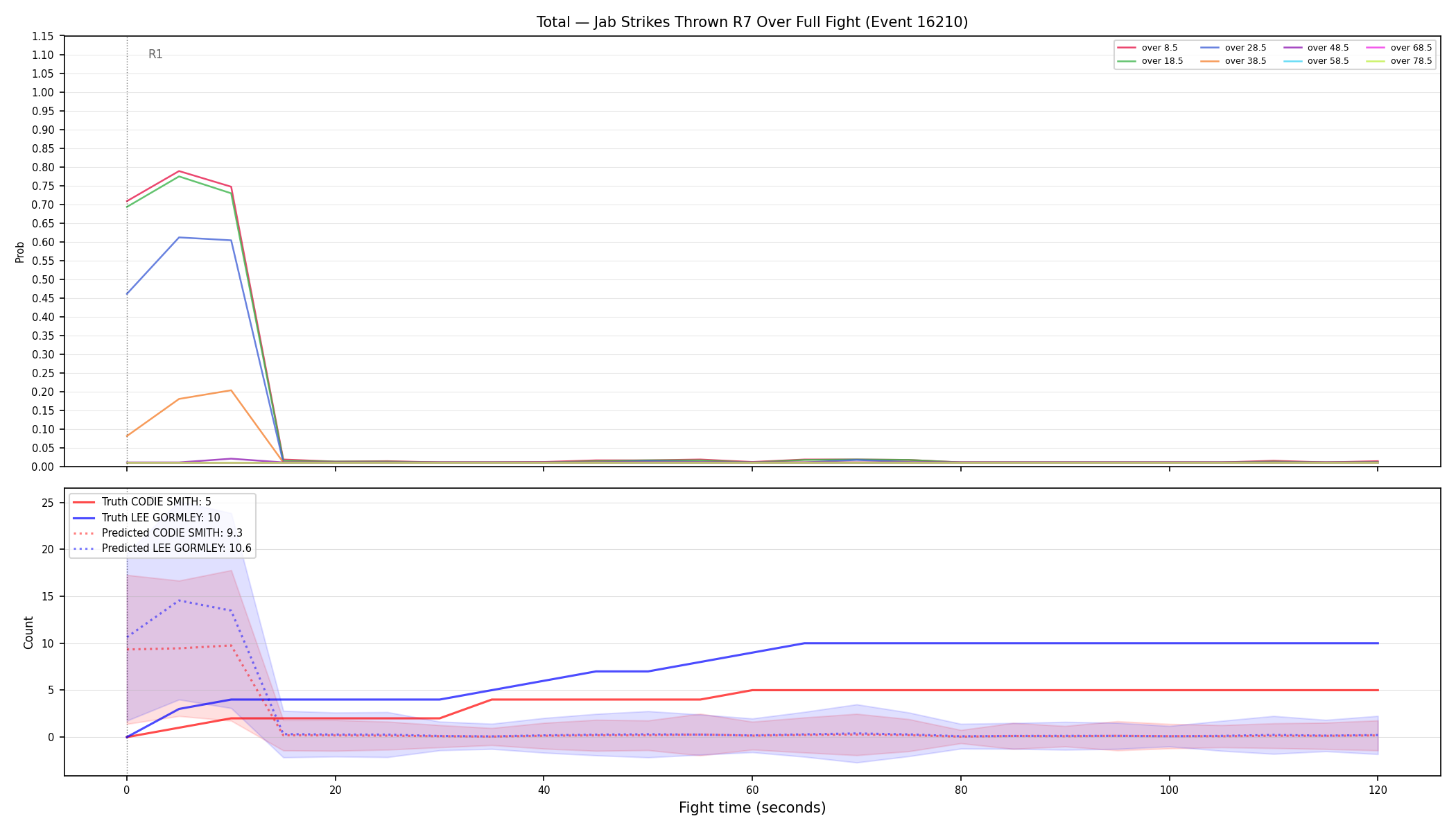Click the chart title mentioning Event 16210
Screen dimensions: 1456x832
752,22
